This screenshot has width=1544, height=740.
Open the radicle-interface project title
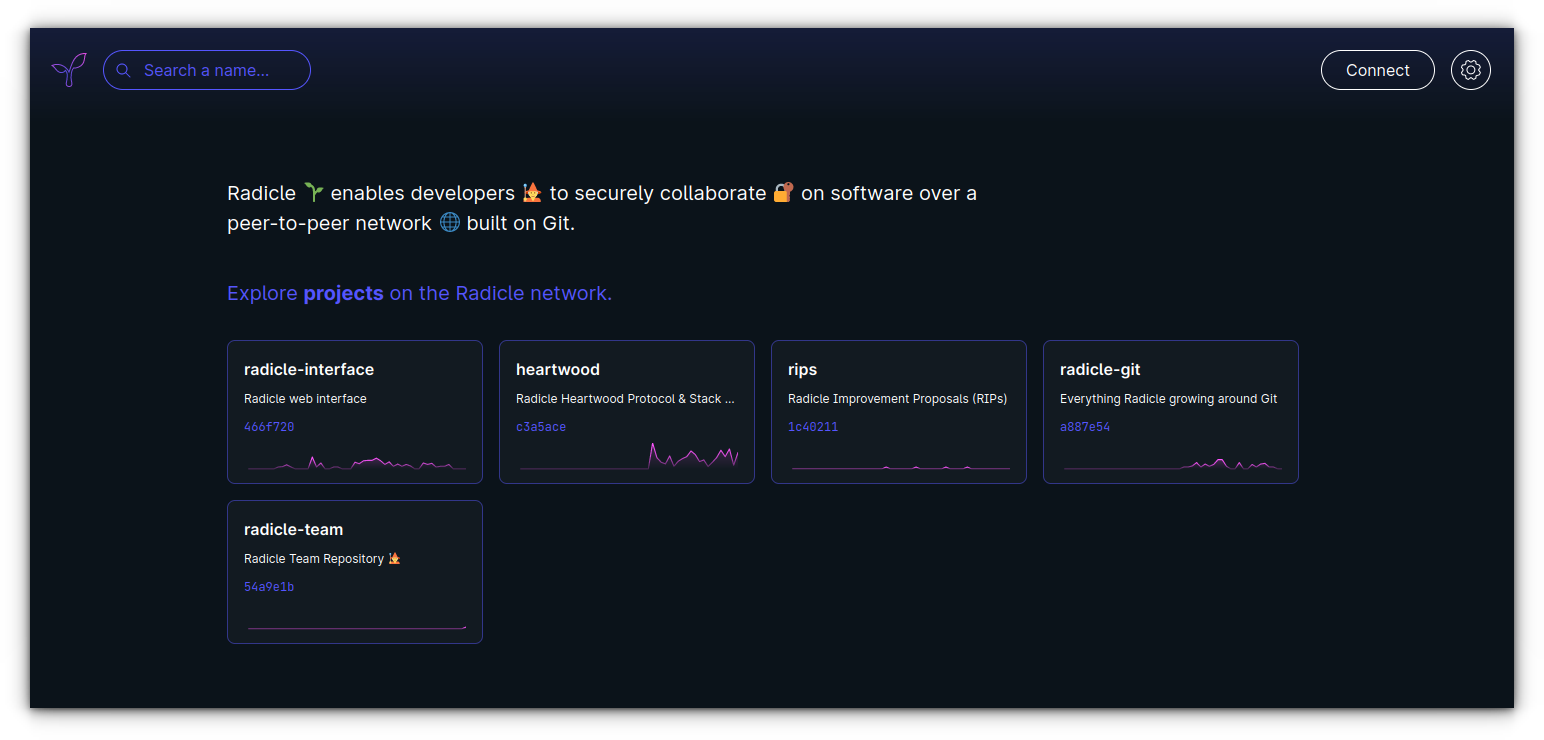[309, 369]
